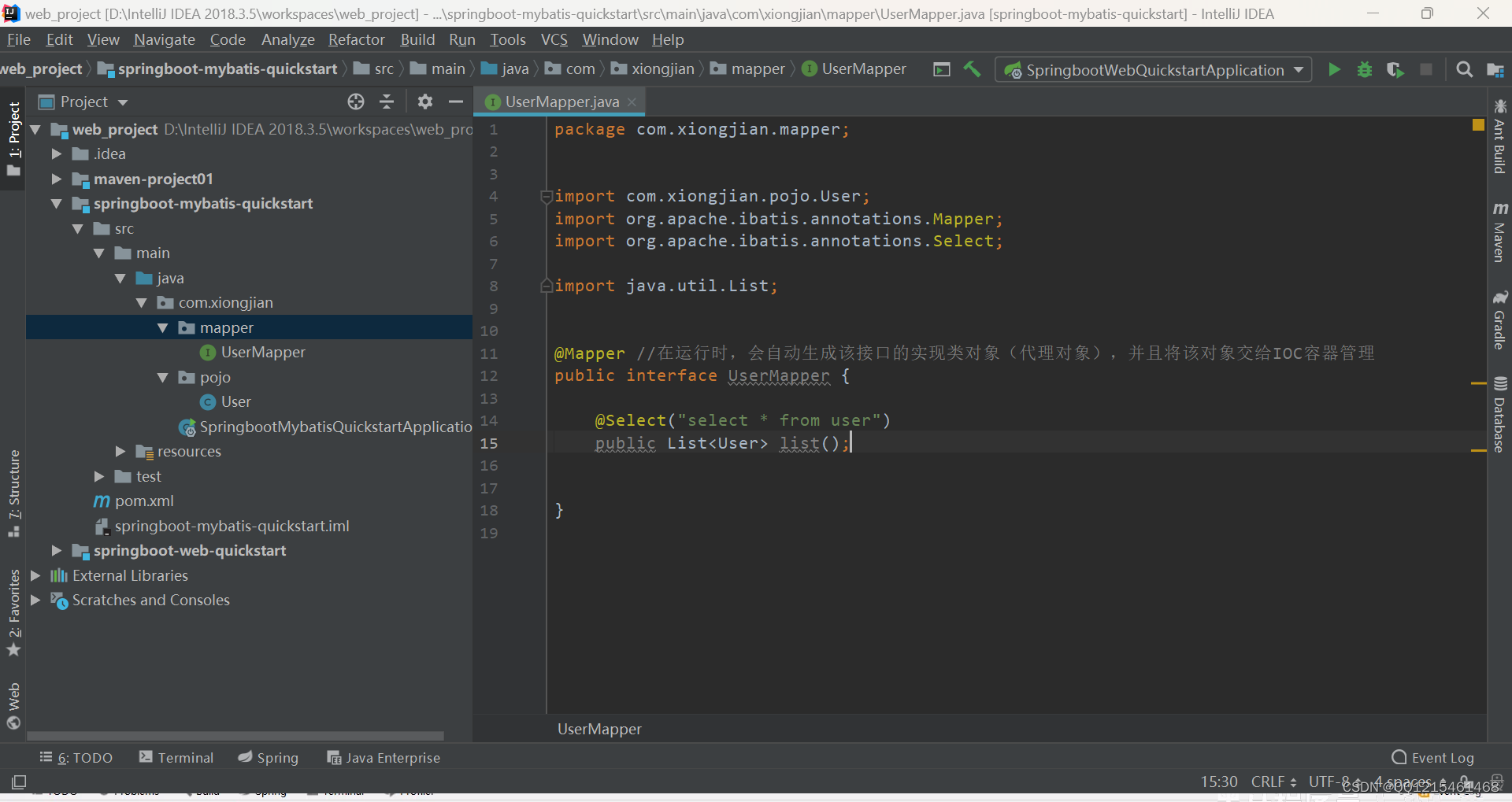This screenshot has width=1512, height=802.
Task: Open Project Structure icon in toolbar
Action: [x=1495, y=69]
